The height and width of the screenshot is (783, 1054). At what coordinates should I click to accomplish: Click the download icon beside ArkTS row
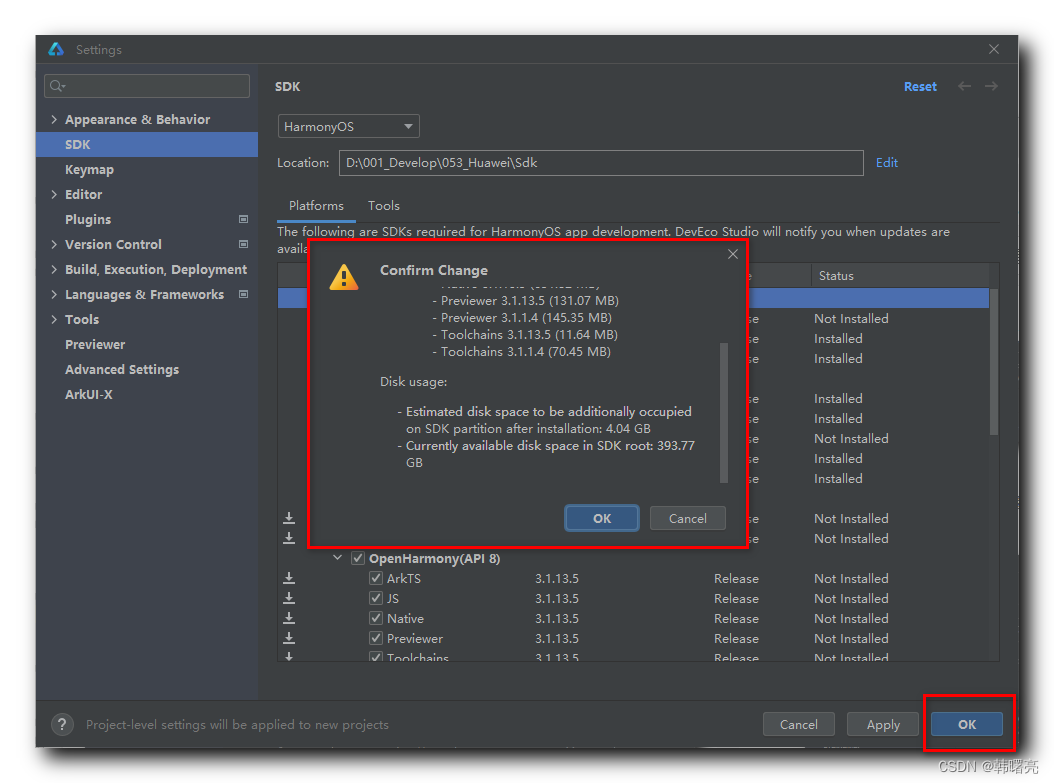[289, 578]
